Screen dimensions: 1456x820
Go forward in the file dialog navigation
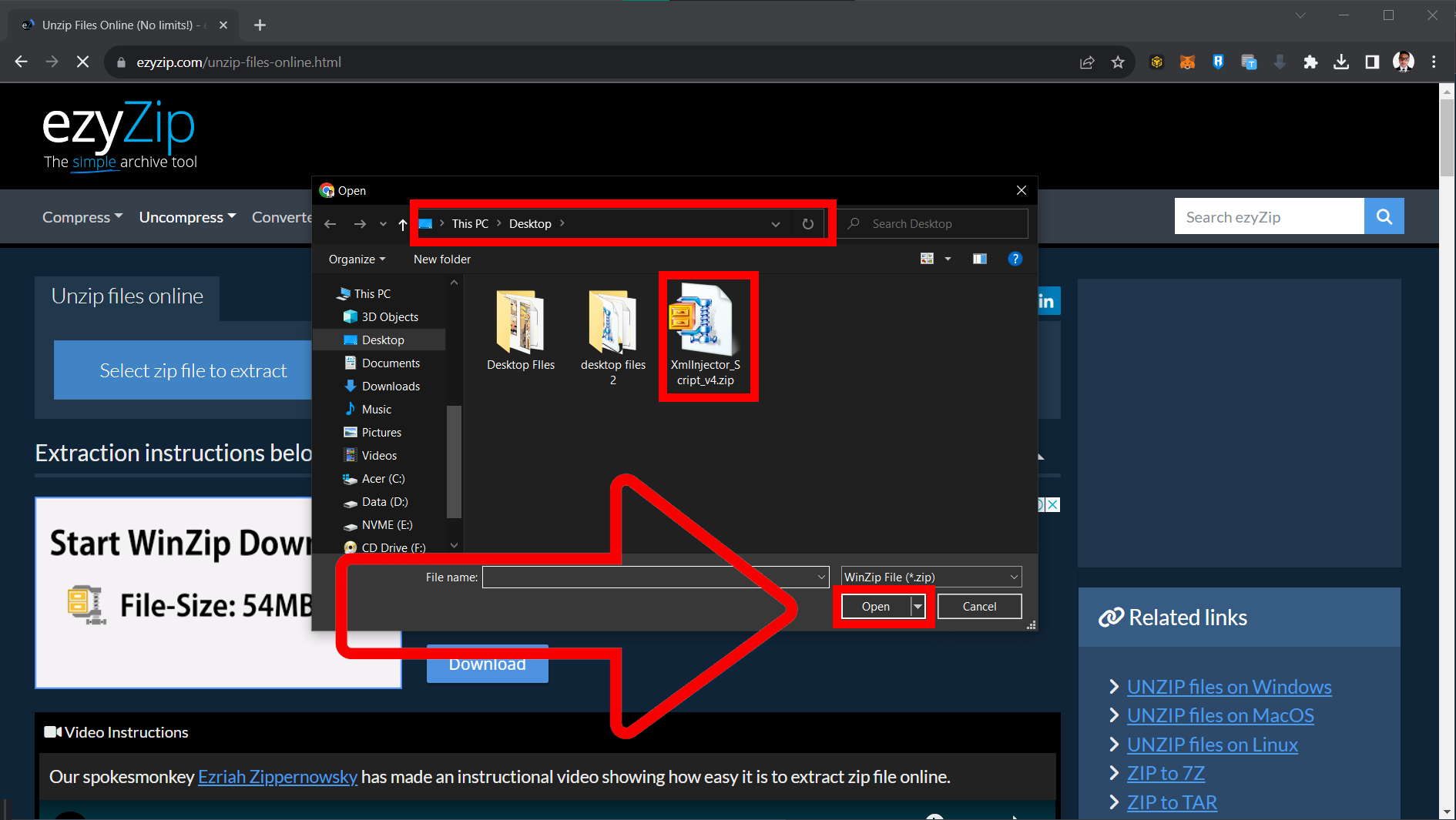coord(360,224)
